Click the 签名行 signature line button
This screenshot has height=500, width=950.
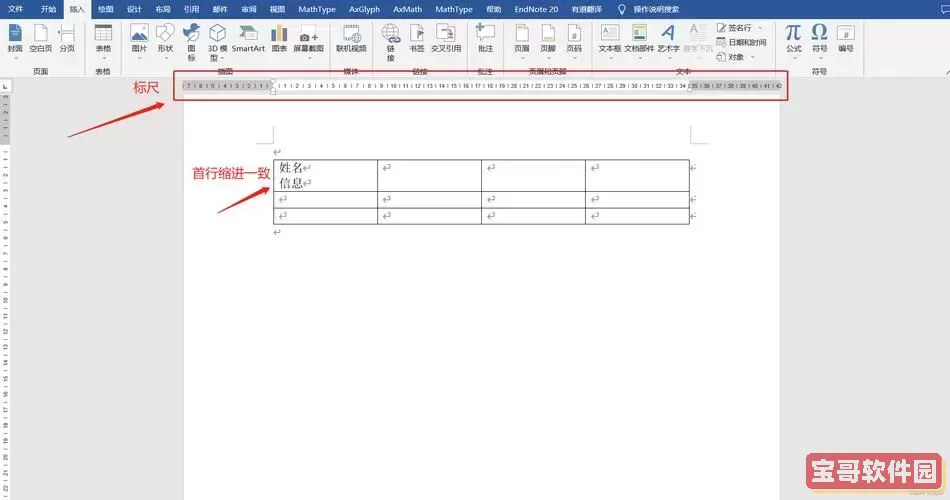738,28
